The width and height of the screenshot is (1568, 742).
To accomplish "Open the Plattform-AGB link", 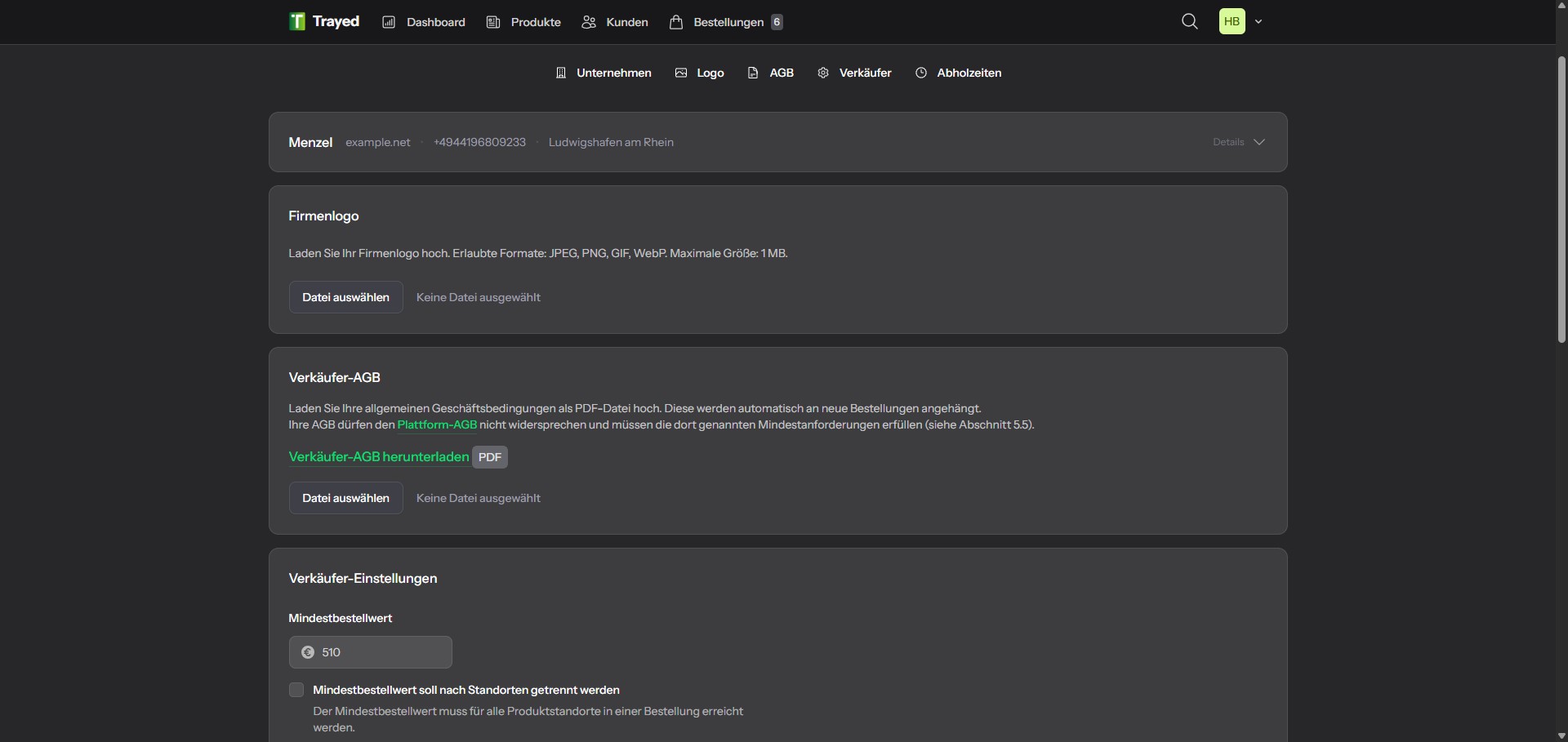I will coord(437,424).
